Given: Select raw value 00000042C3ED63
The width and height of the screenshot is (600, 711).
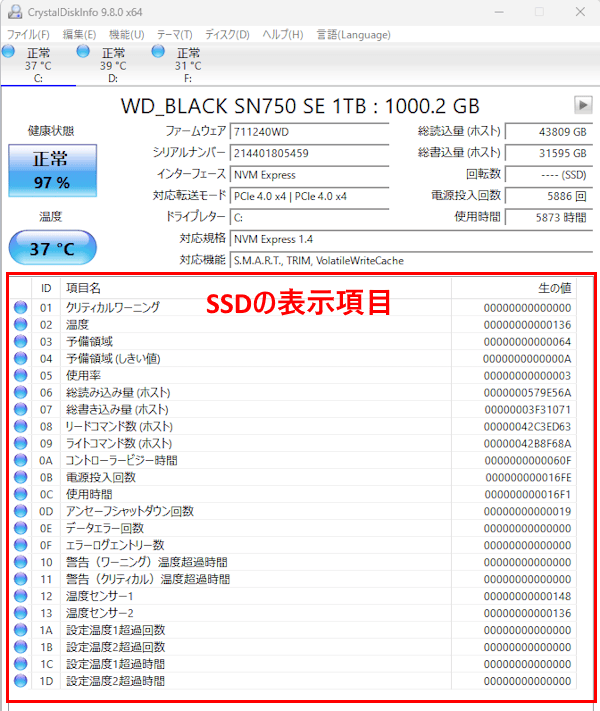Looking at the screenshot, I should click(x=527, y=427).
